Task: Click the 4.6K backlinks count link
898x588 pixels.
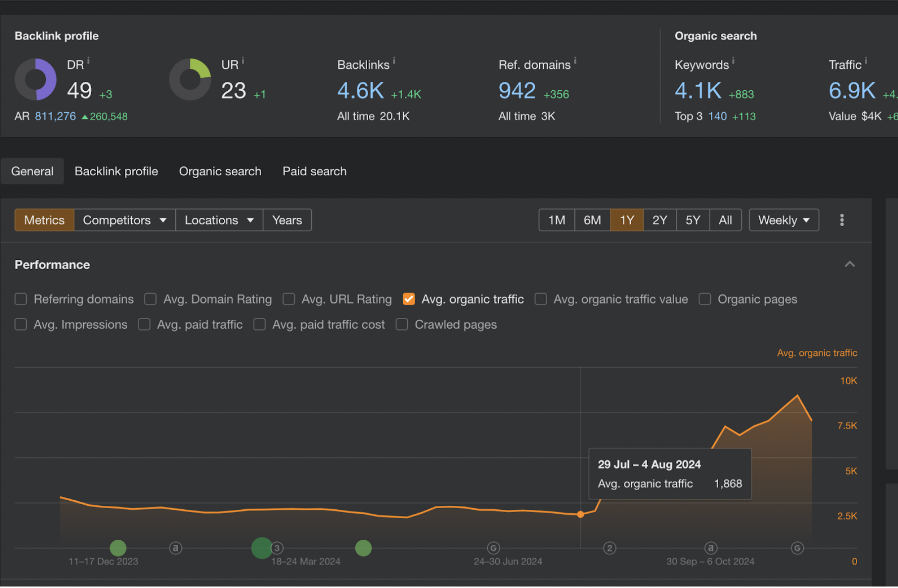Action: [x=360, y=91]
